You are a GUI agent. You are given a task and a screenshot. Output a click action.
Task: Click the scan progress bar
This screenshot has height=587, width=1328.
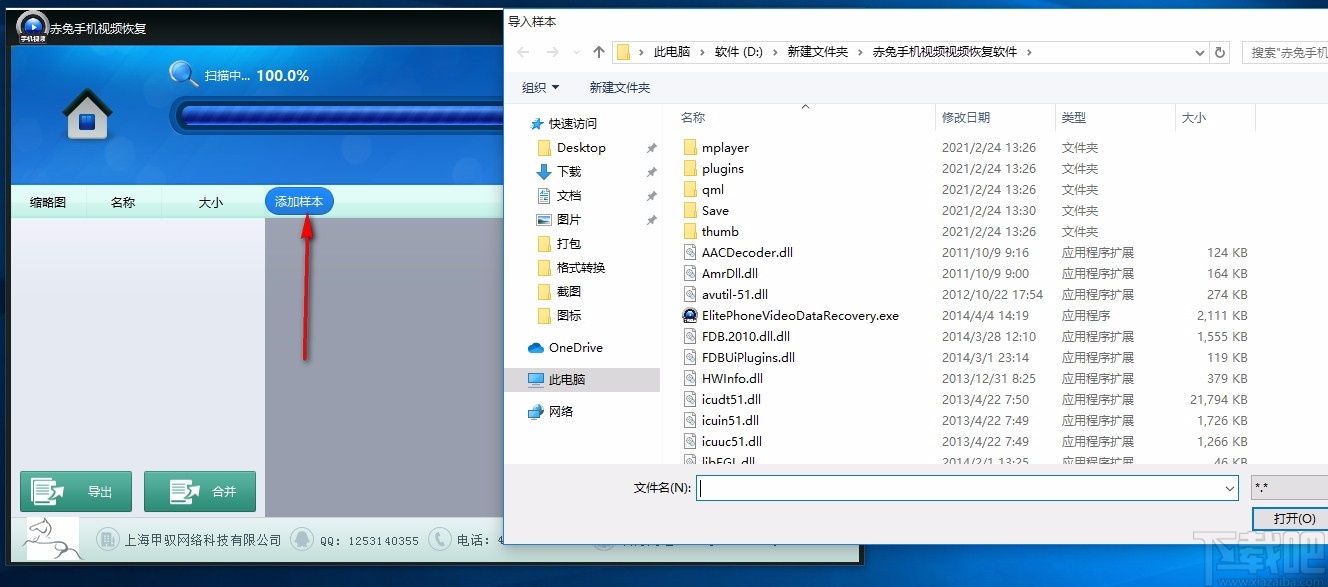[x=337, y=116]
